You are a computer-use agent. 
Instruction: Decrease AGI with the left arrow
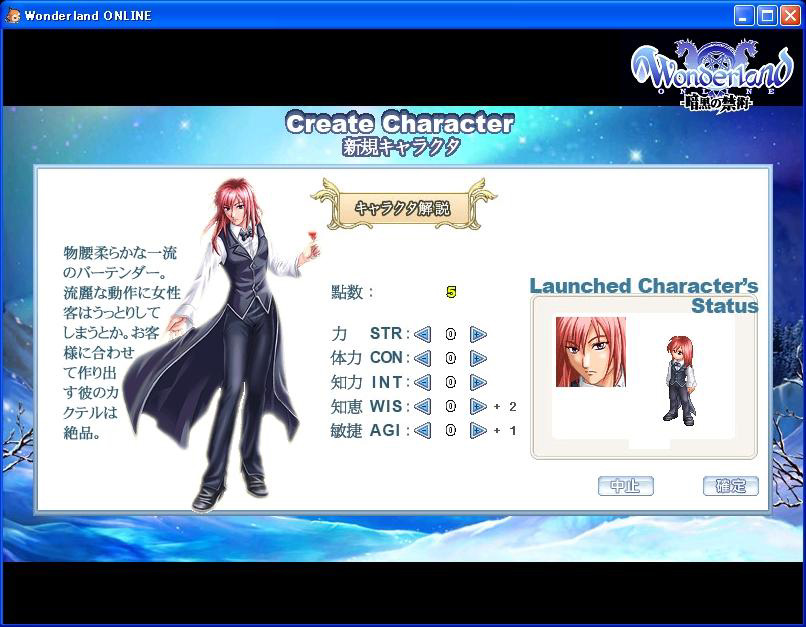pyautogui.click(x=423, y=430)
